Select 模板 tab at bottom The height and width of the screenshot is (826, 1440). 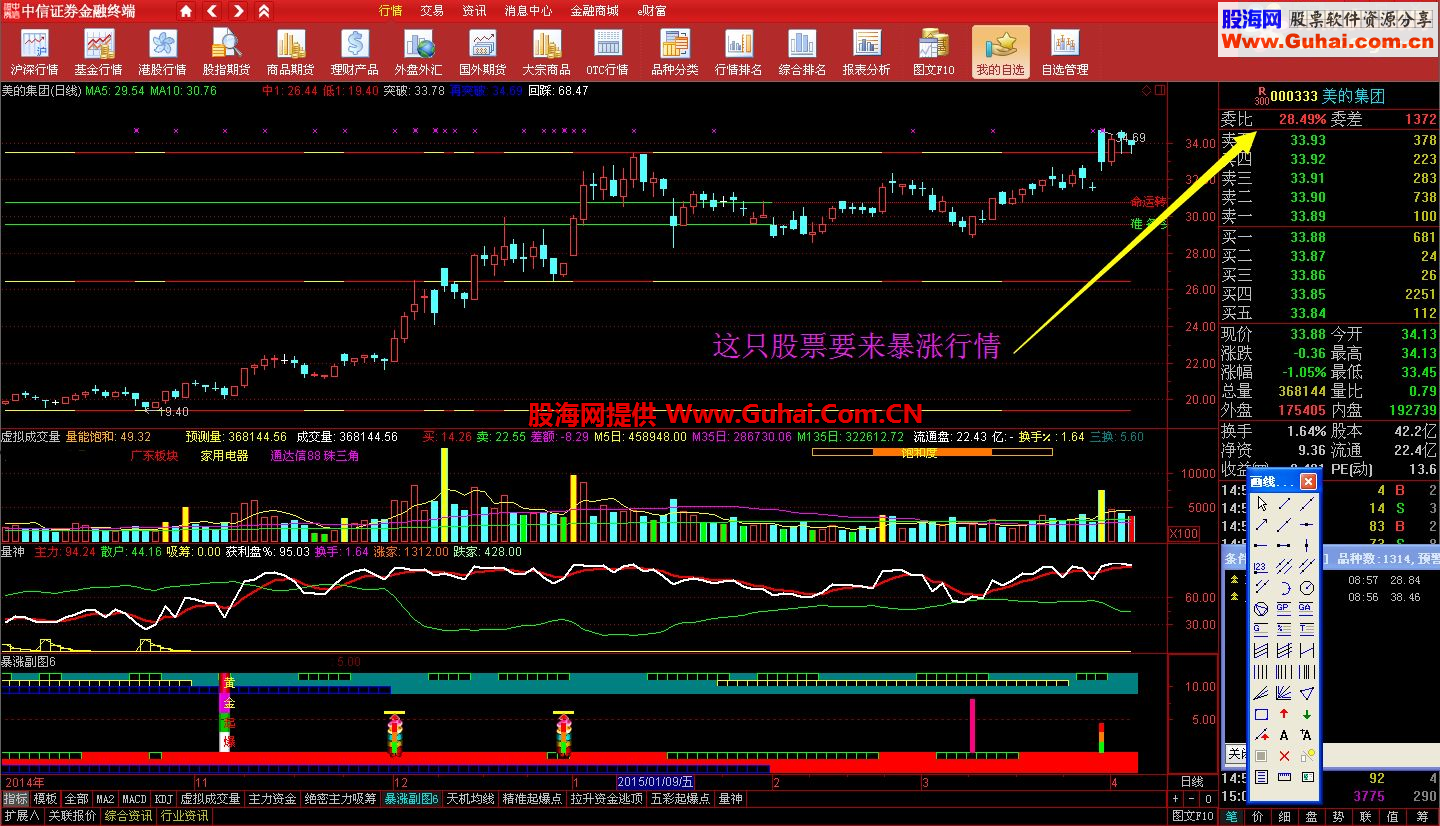point(45,799)
